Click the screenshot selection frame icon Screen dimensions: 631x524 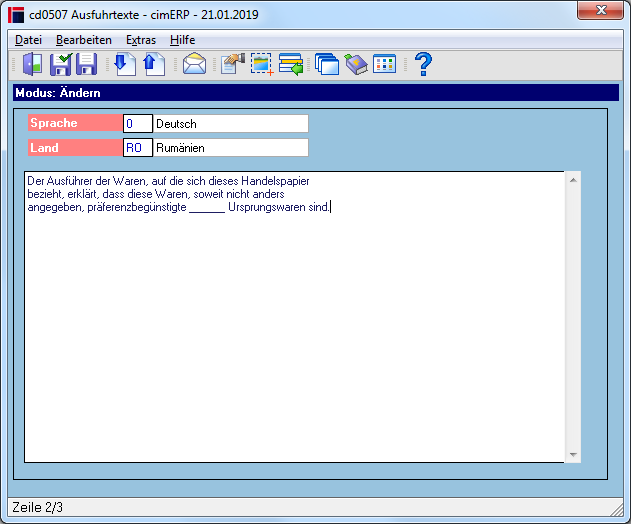(262, 64)
